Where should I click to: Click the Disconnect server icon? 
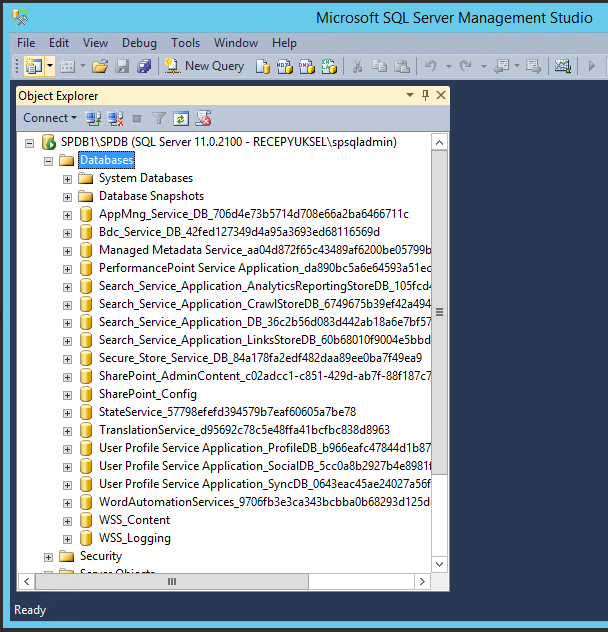tap(115, 118)
